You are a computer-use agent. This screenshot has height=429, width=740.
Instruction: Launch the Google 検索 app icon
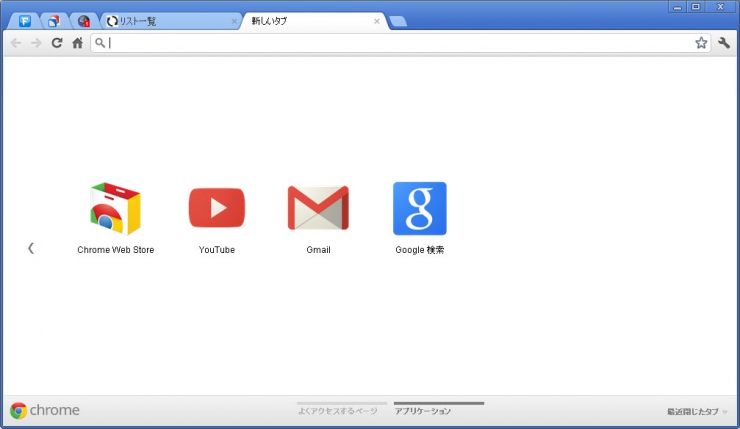click(420, 208)
